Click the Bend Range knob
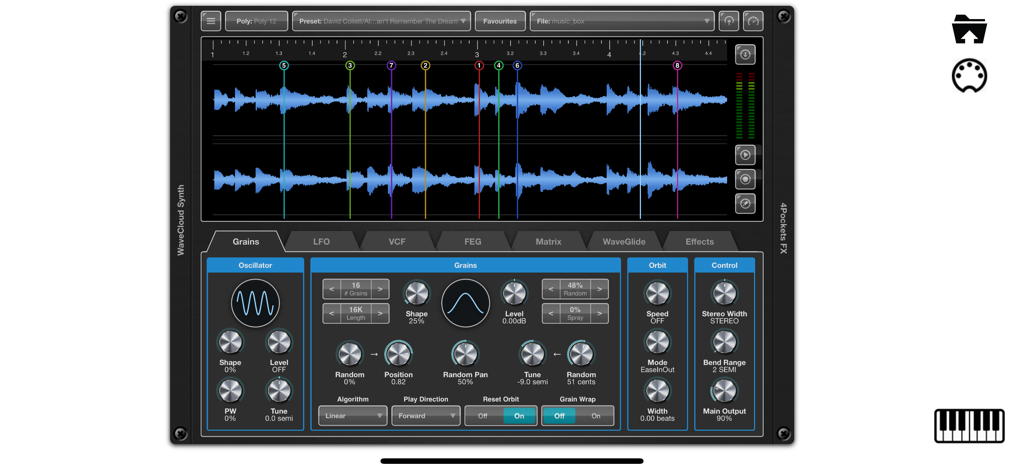This screenshot has width=1024, height=473. (724, 342)
